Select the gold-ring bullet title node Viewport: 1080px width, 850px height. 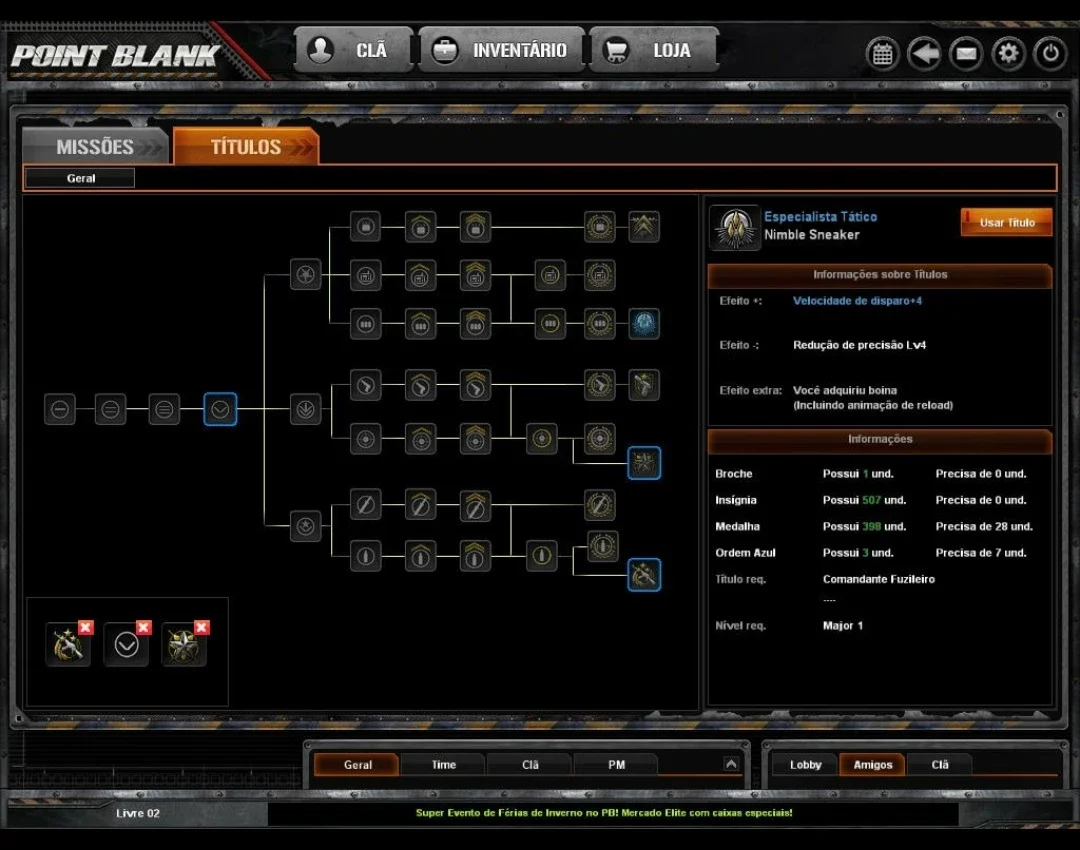click(542, 555)
